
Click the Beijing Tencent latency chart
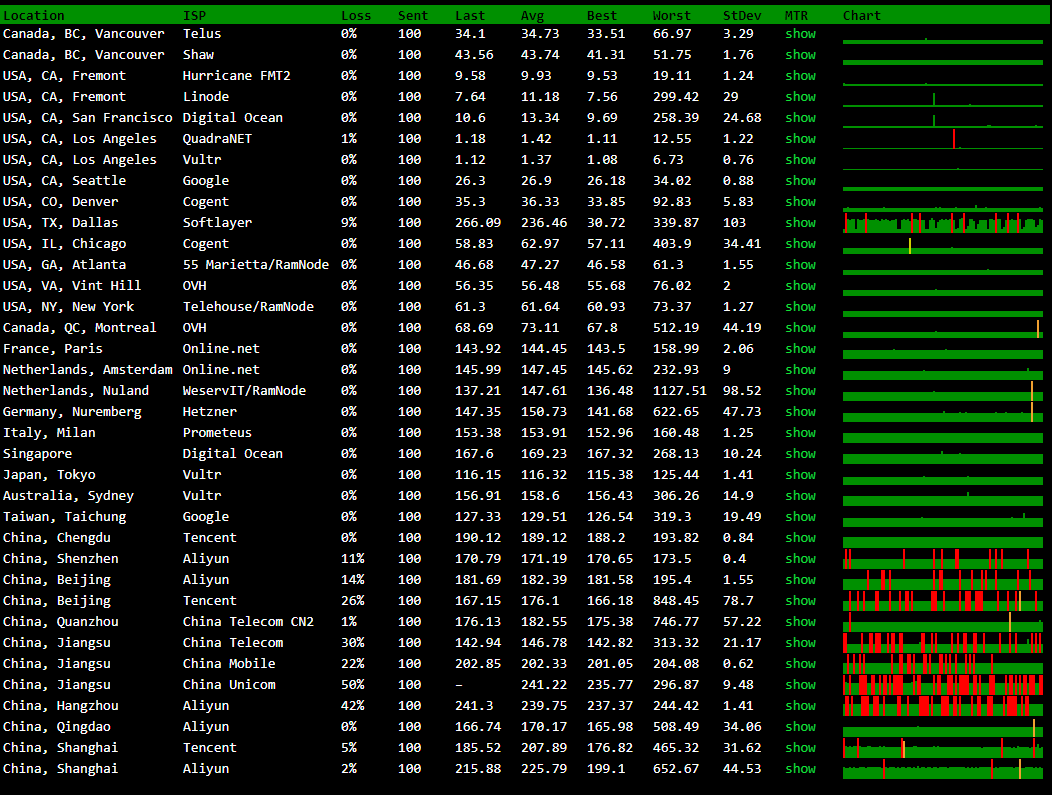tap(943, 600)
